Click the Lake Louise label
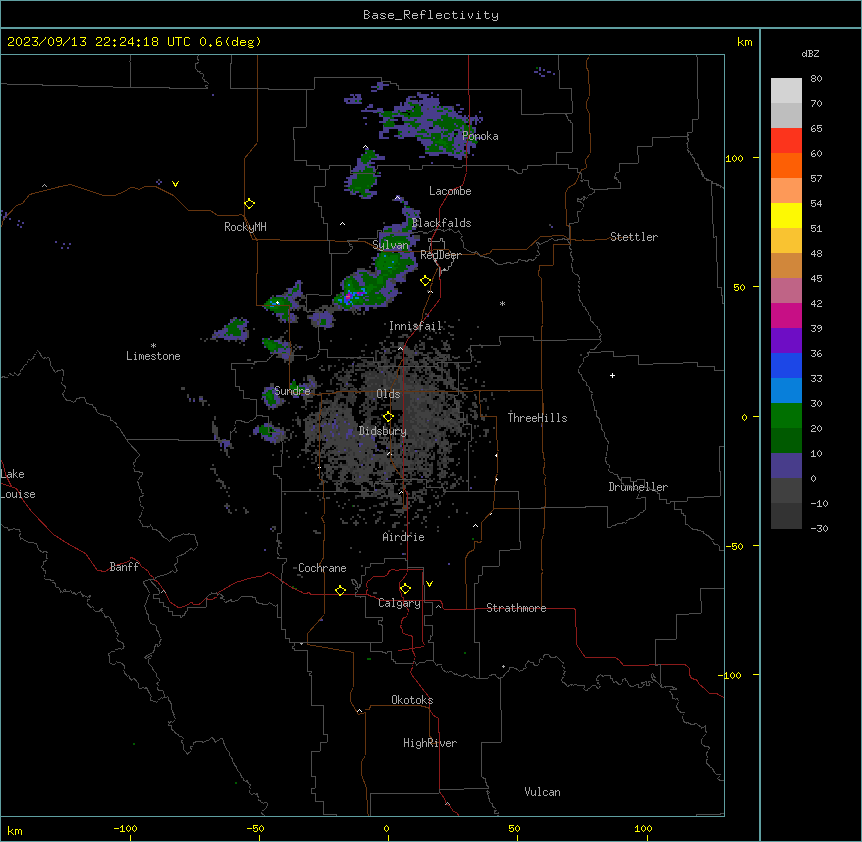862x842 pixels. (17, 484)
